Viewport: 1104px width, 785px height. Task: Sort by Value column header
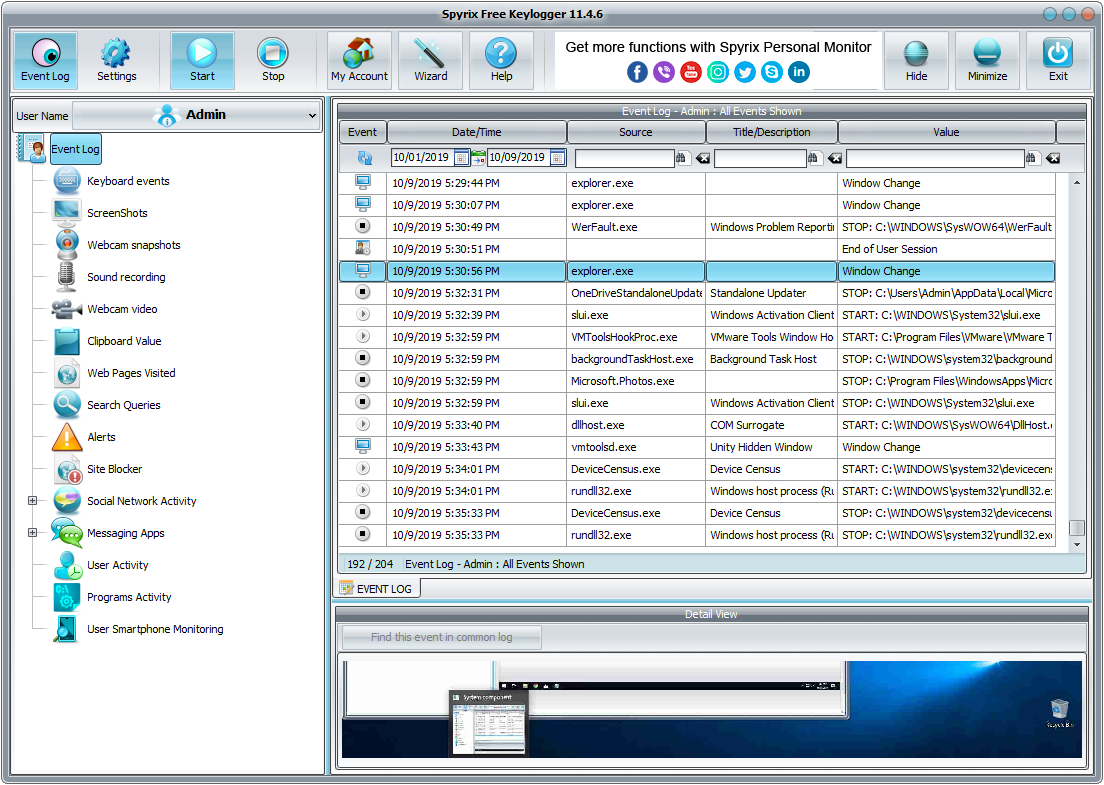(946, 132)
